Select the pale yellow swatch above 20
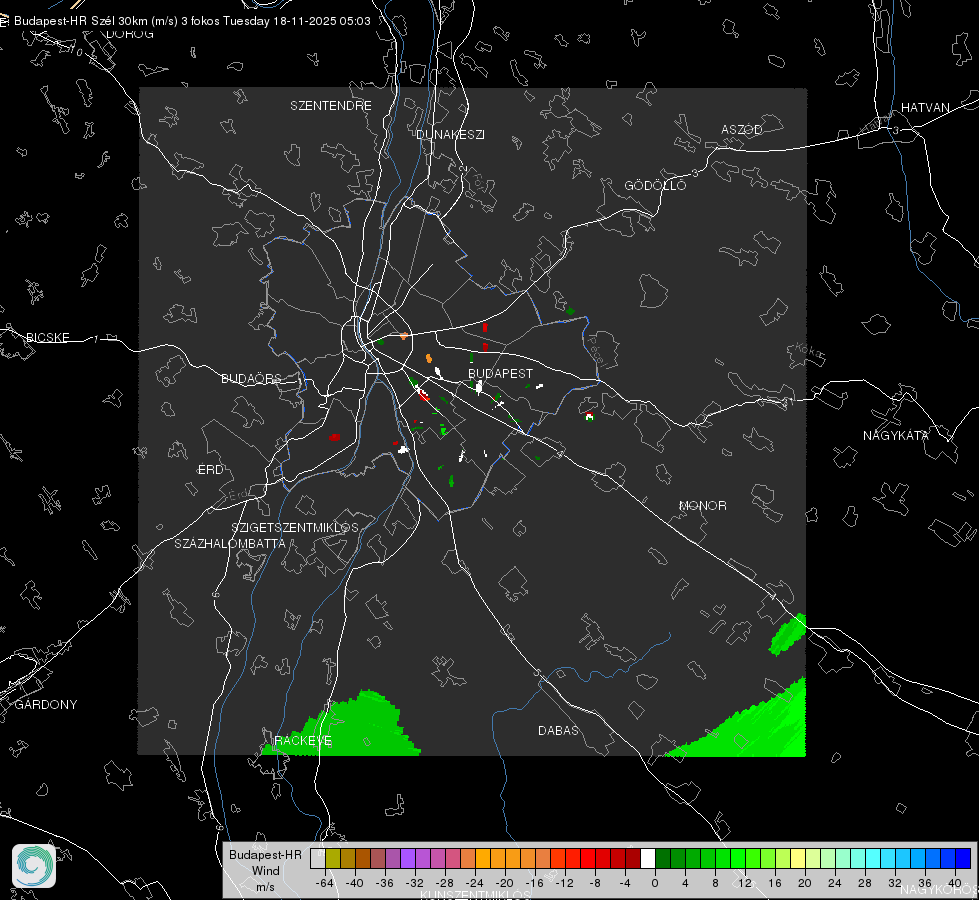The image size is (979, 900). point(798,858)
